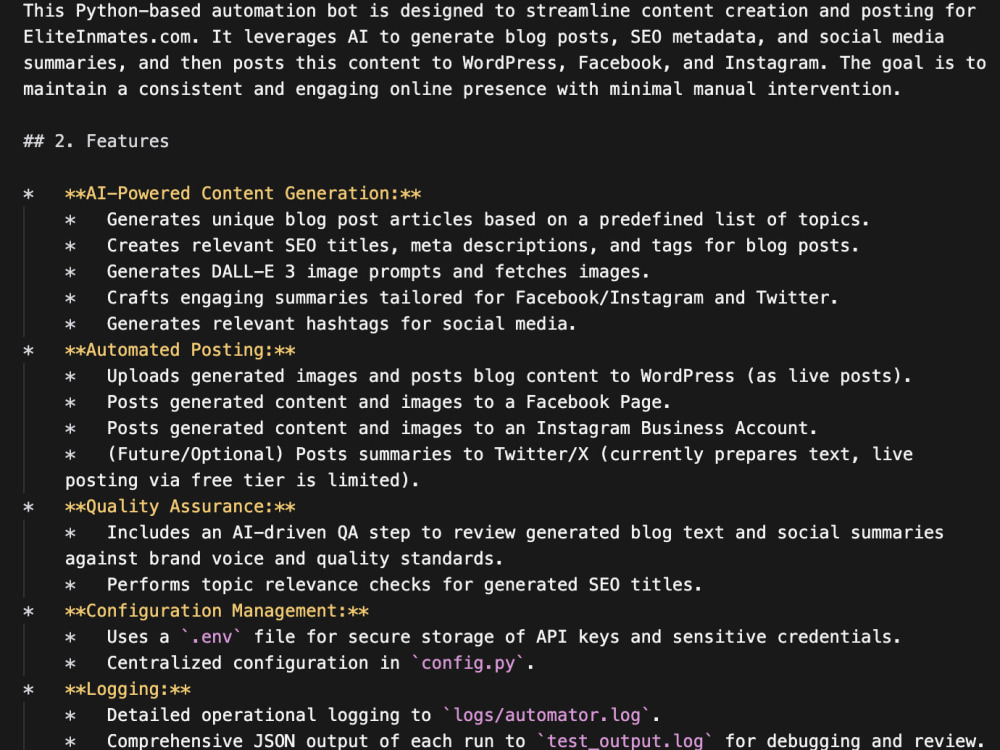The width and height of the screenshot is (1000, 750).
Task: Click 'posting via free tier is limited).' line
Action: point(242,481)
